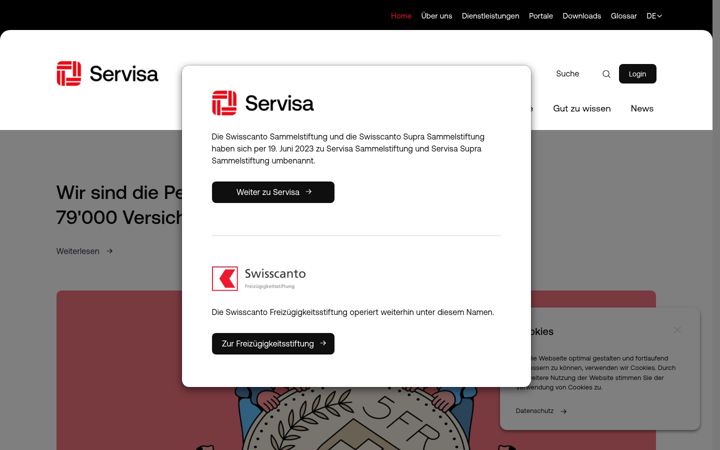The width and height of the screenshot is (720, 450).
Task: Close the cookies notice with the X
Action: [x=677, y=330]
